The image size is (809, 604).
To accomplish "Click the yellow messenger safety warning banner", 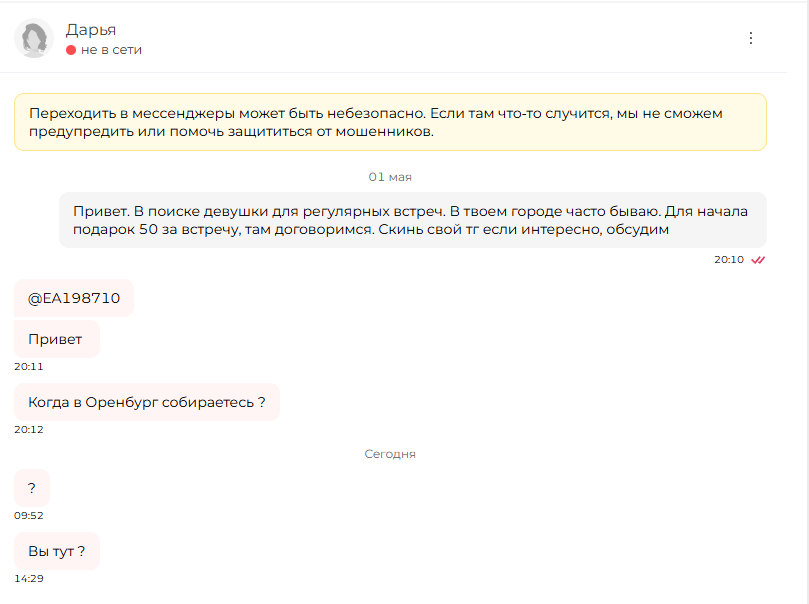I will [x=390, y=122].
